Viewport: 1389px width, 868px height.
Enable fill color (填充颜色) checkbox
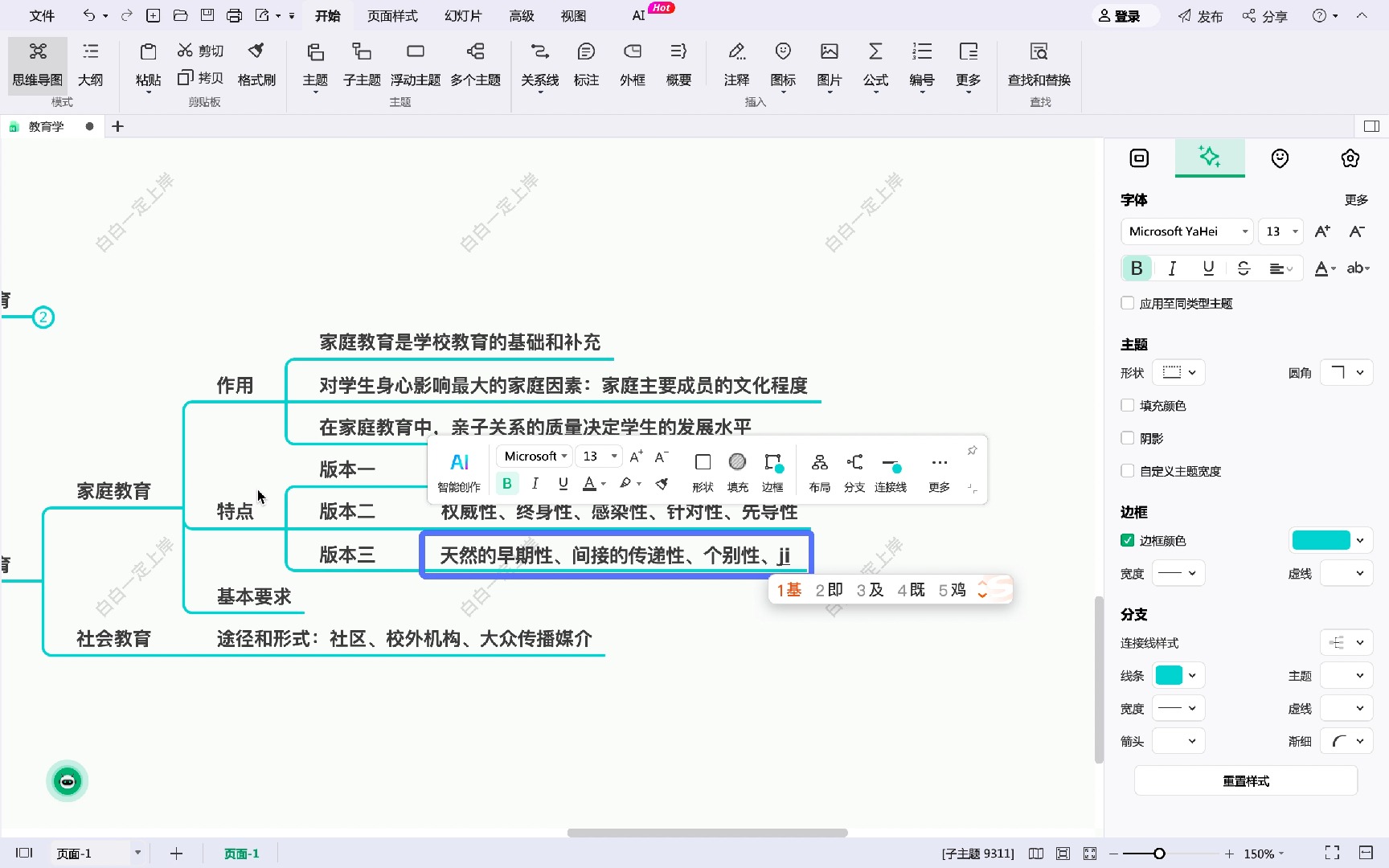pos(1127,405)
